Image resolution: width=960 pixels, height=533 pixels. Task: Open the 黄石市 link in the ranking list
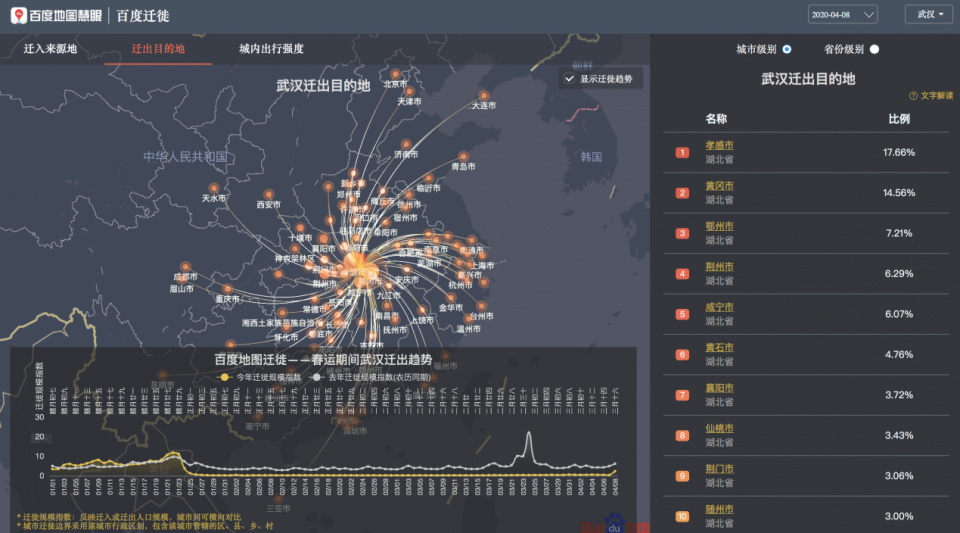[x=719, y=348]
